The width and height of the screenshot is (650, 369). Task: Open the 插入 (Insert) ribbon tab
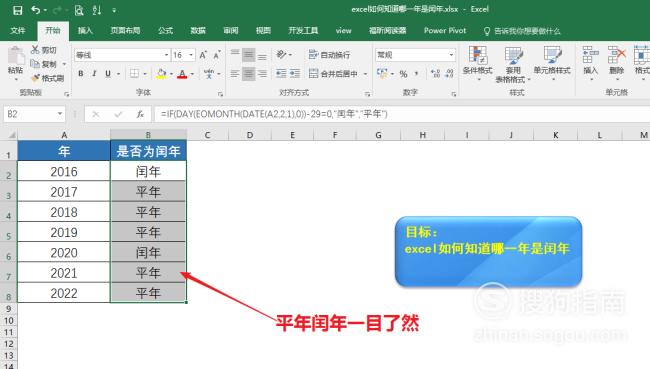click(85, 31)
